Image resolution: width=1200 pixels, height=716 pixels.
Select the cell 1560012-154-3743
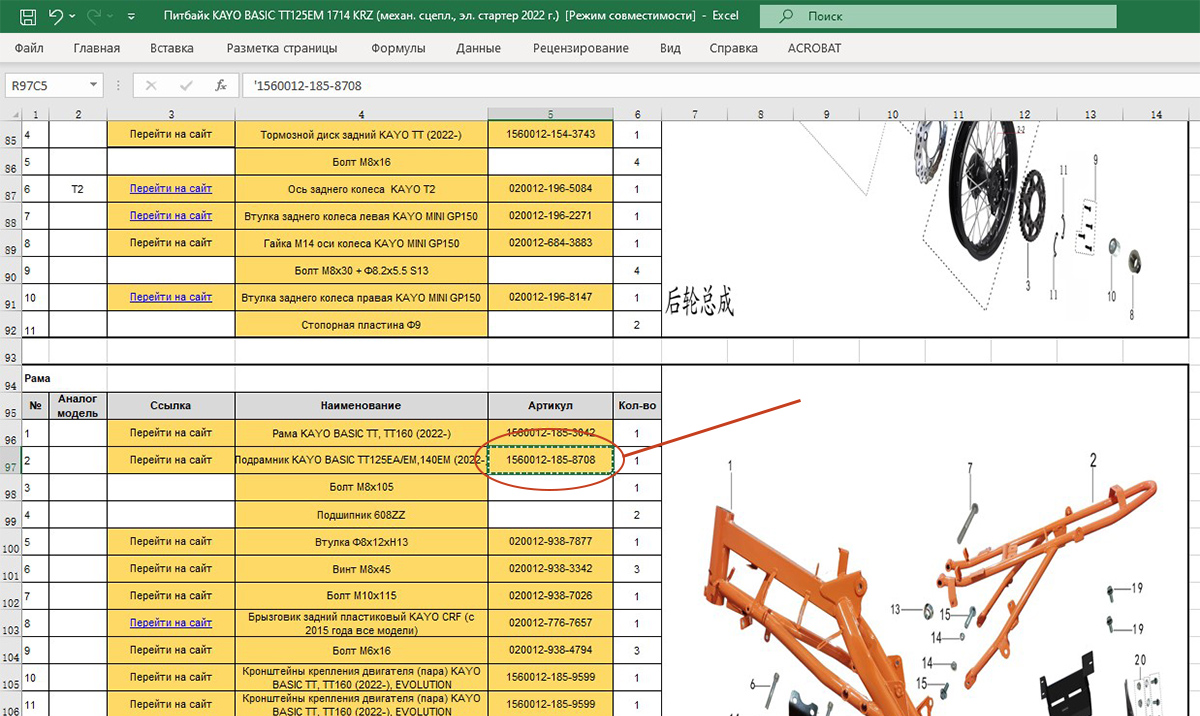(x=550, y=134)
